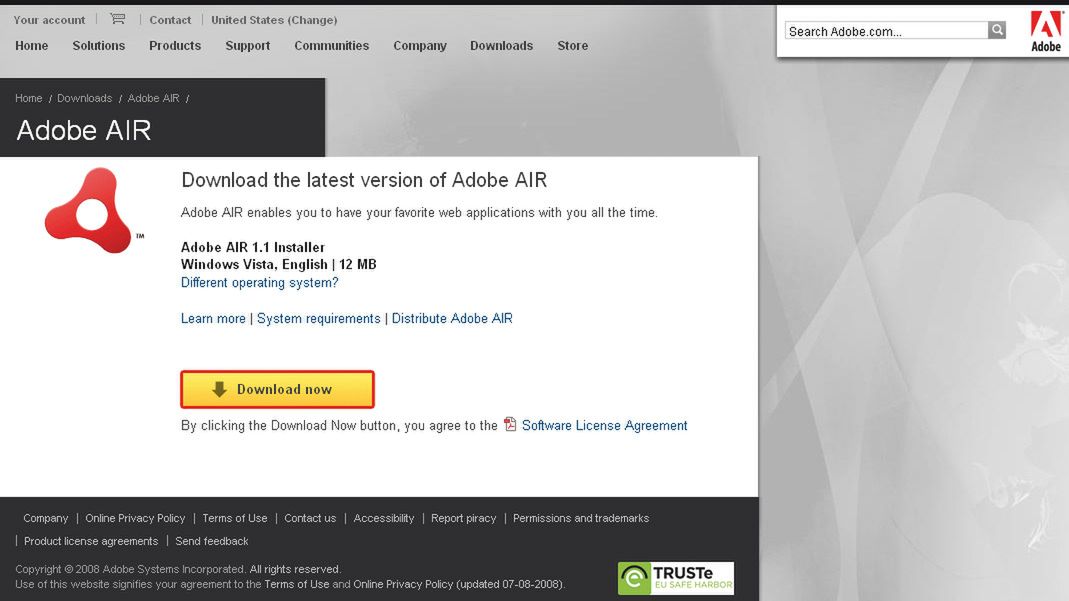Open Your account link
1069x601 pixels.
(49, 20)
